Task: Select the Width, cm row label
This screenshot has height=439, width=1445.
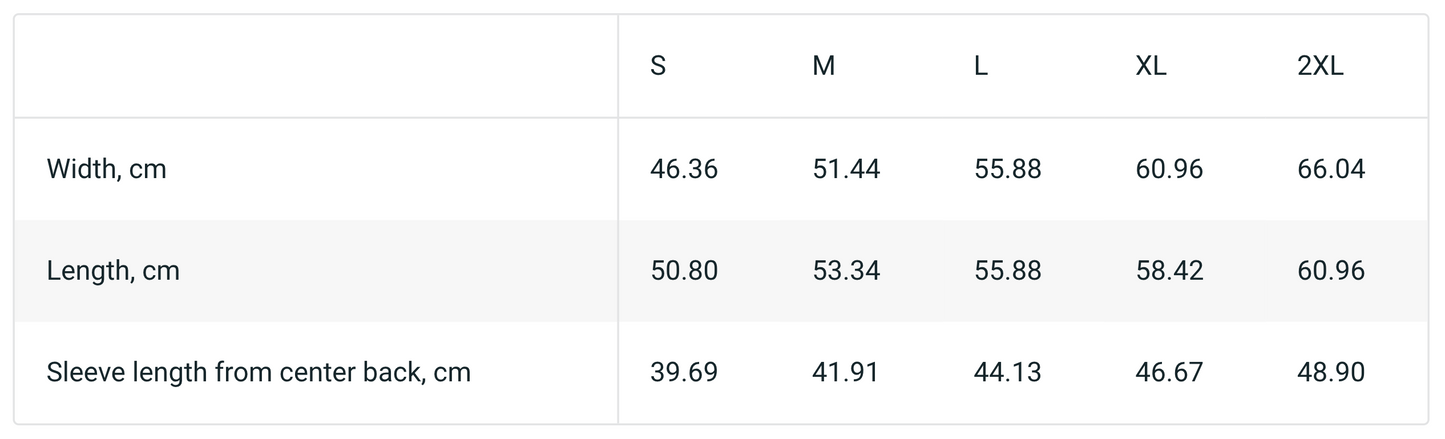Action: (x=106, y=170)
